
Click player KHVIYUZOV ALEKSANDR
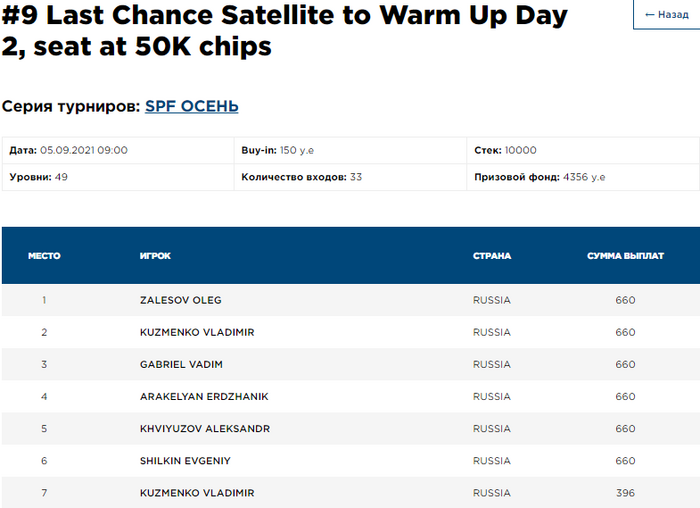click(x=205, y=429)
